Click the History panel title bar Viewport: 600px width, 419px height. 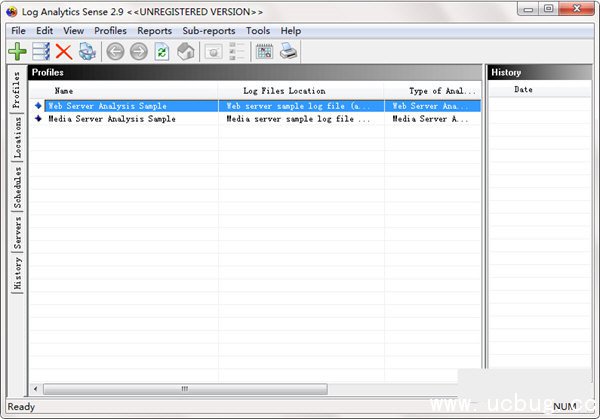pos(540,72)
